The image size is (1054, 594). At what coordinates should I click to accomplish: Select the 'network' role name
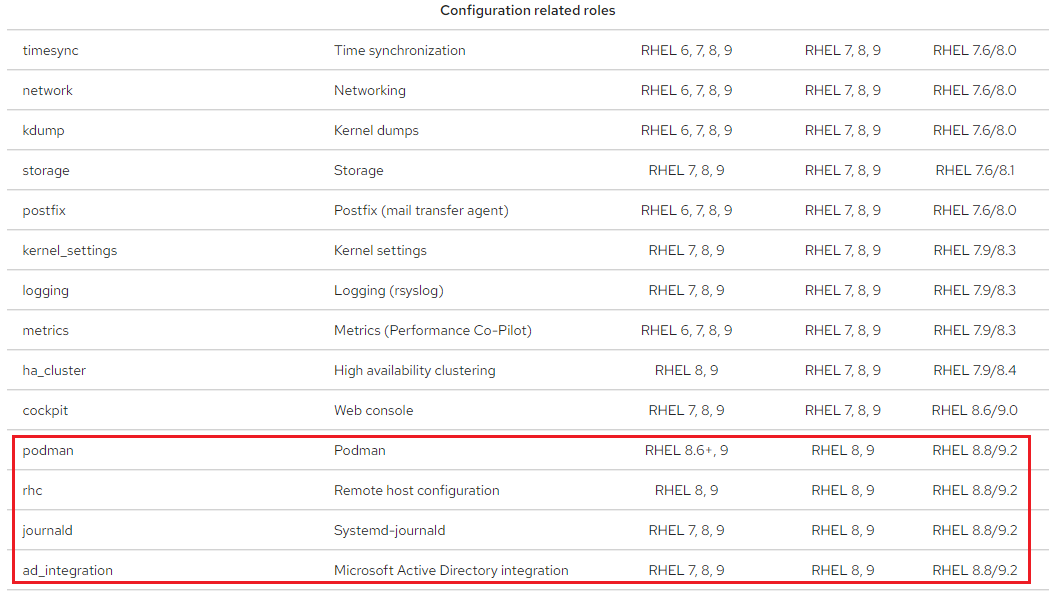pyautogui.click(x=47, y=90)
